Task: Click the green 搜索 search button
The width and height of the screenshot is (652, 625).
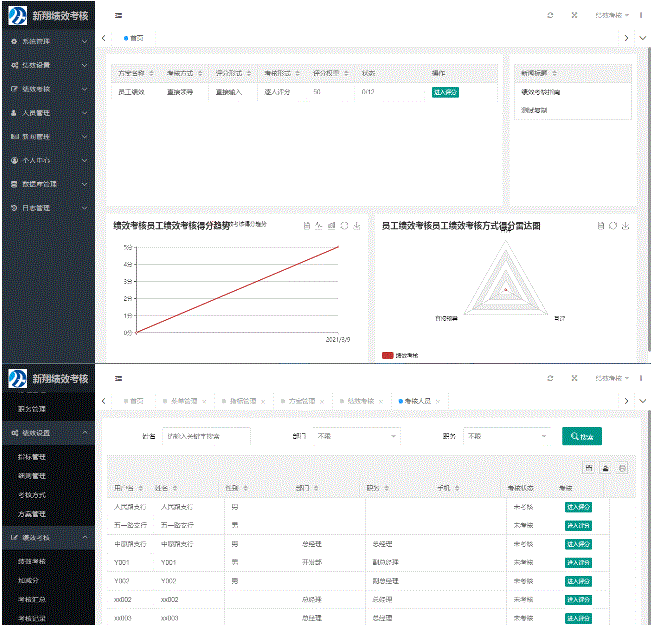Action: (x=582, y=436)
